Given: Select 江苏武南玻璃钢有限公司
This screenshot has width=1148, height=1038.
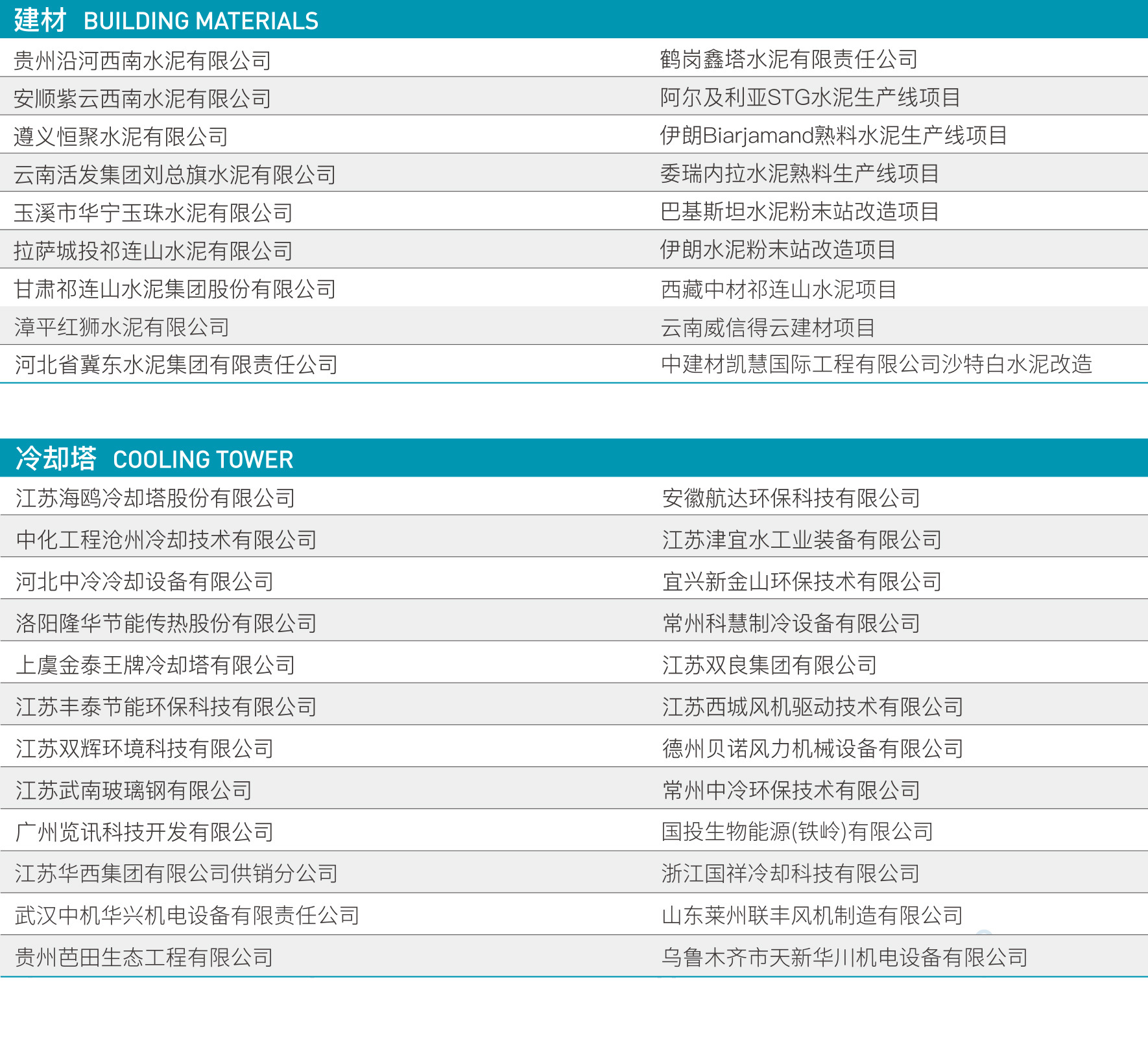Looking at the screenshot, I should [134, 790].
